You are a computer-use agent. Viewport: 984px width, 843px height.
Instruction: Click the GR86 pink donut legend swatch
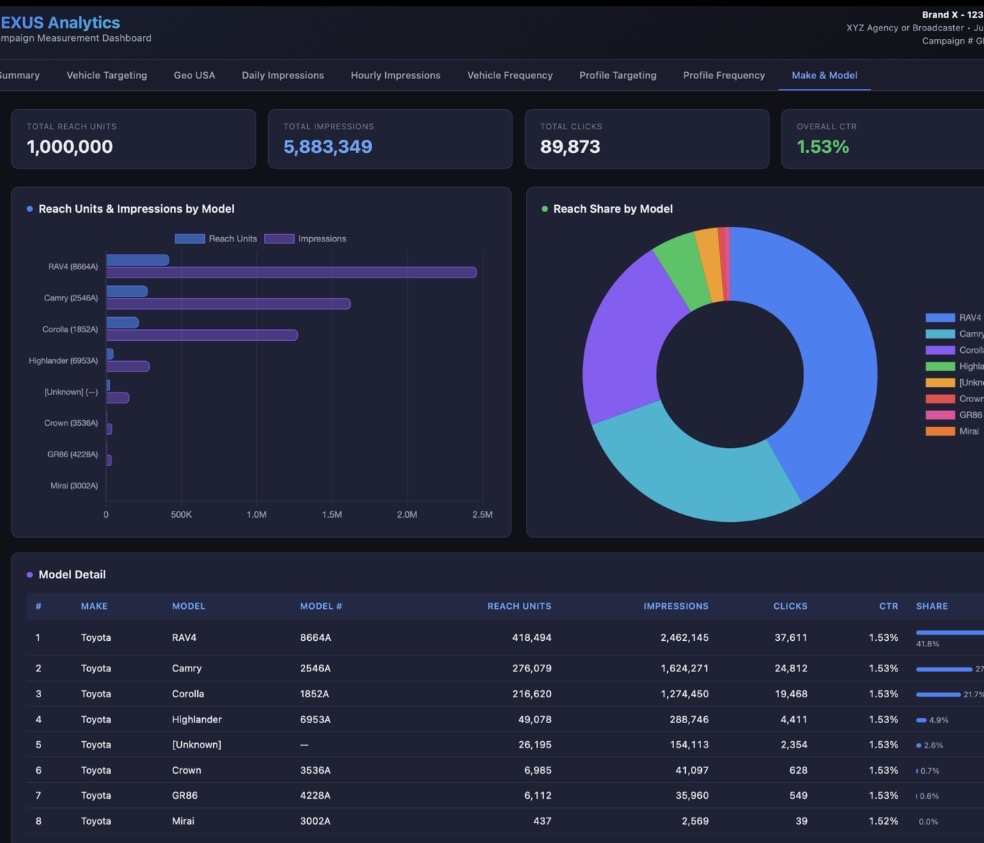coord(940,415)
